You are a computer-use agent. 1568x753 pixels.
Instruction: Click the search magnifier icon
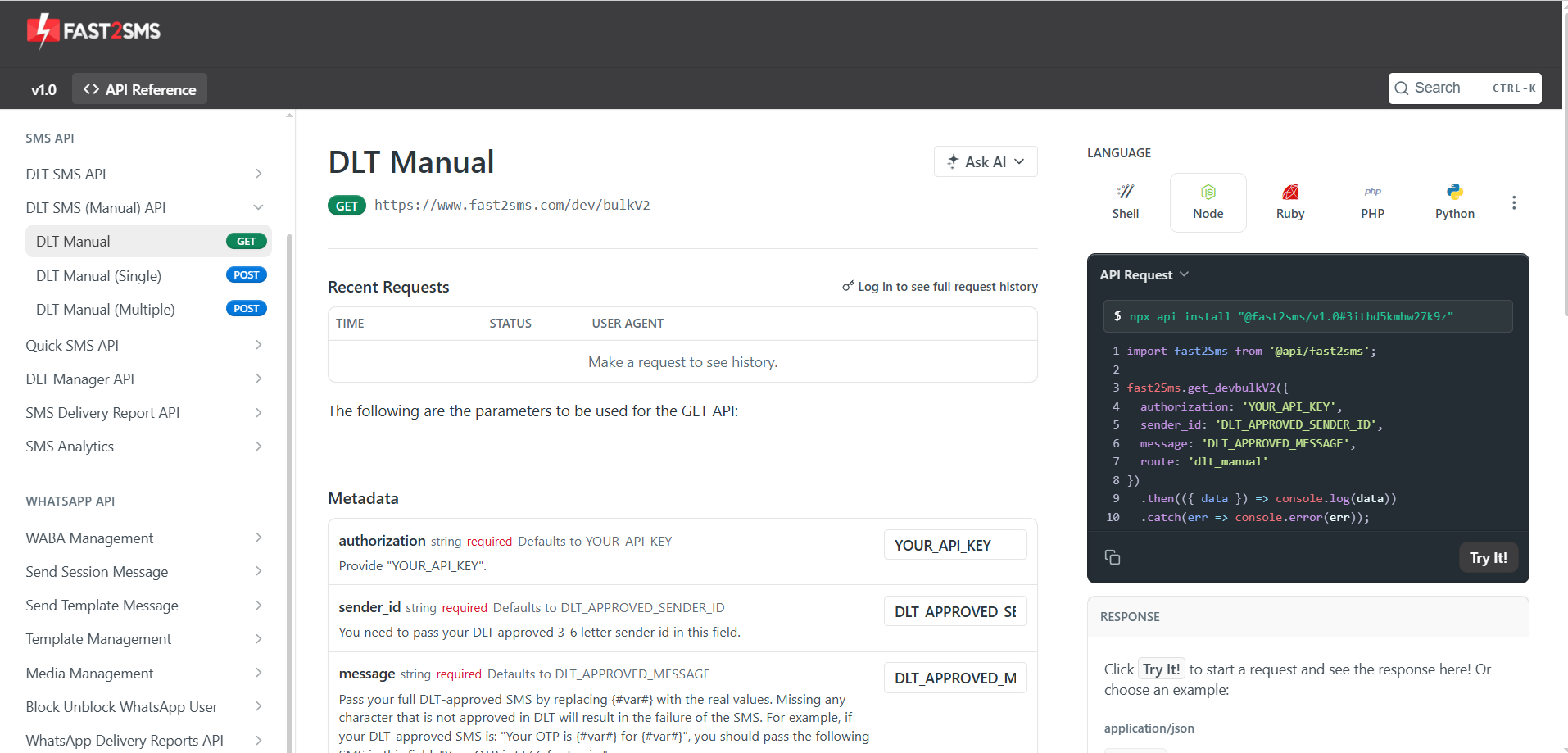(1402, 88)
